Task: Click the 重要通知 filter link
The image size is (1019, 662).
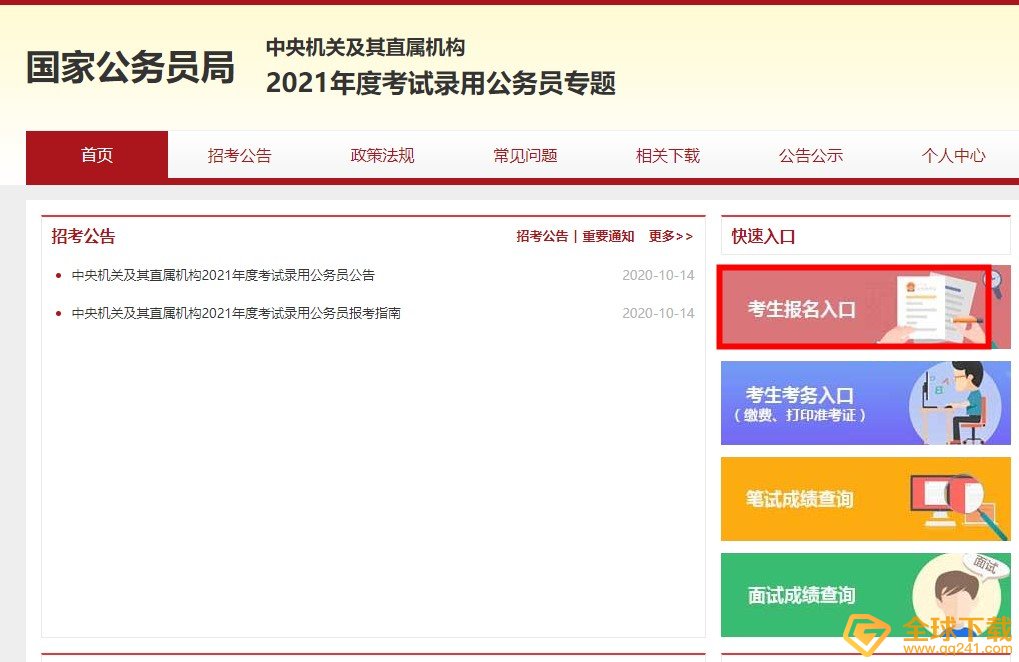Action: click(x=609, y=236)
